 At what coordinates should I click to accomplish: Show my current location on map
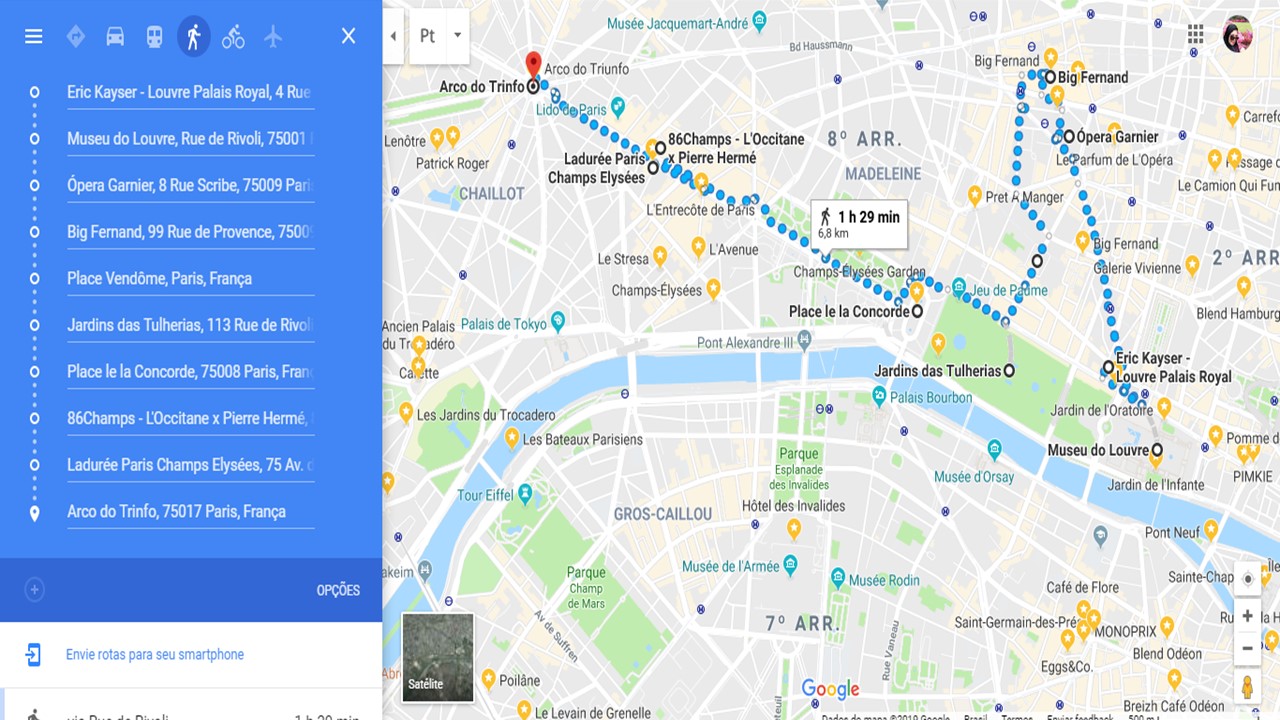tap(1247, 579)
